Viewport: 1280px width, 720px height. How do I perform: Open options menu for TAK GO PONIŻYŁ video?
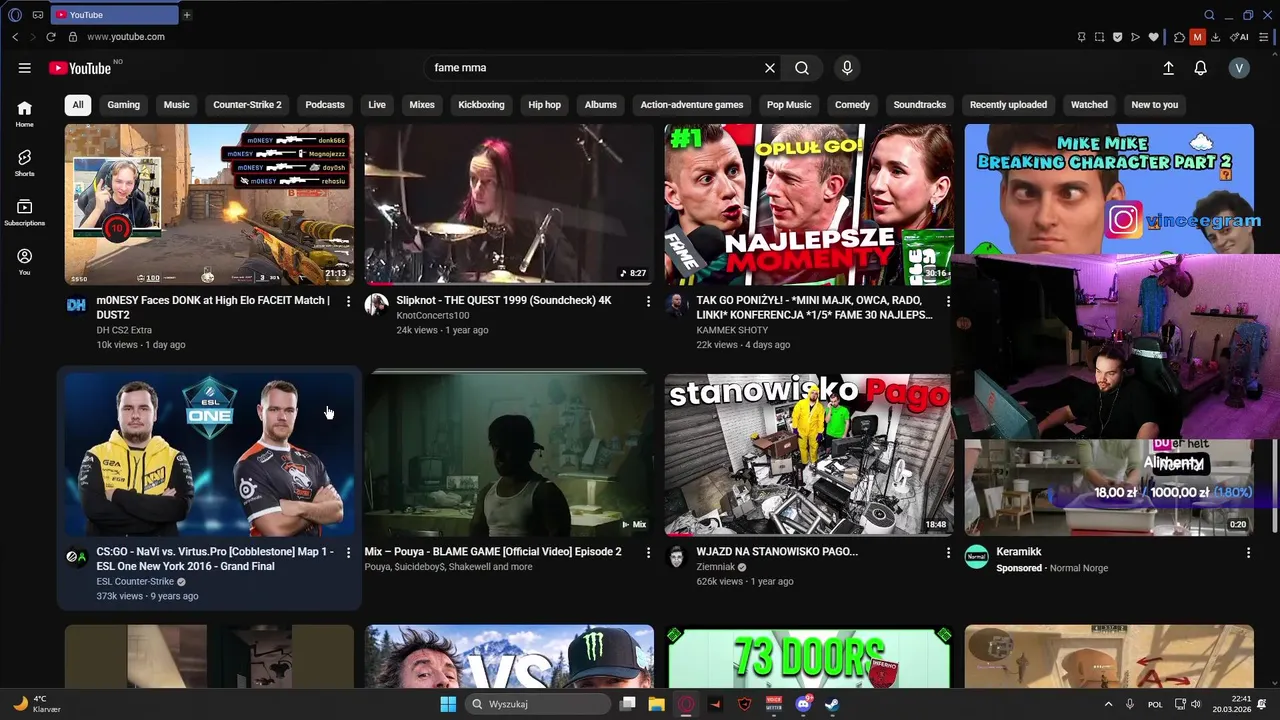tap(948, 301)
